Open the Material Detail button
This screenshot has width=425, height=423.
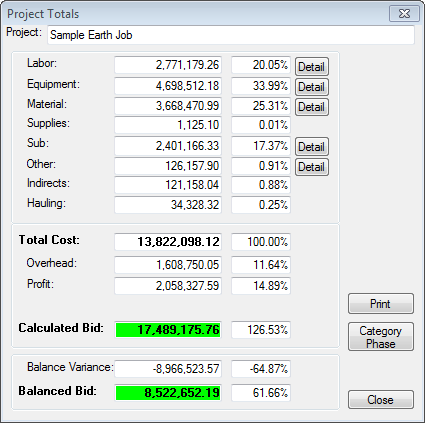pos(312,107)
